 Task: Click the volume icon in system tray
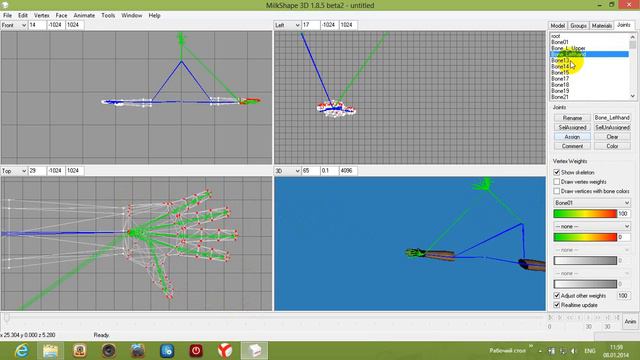pos(574,351)
